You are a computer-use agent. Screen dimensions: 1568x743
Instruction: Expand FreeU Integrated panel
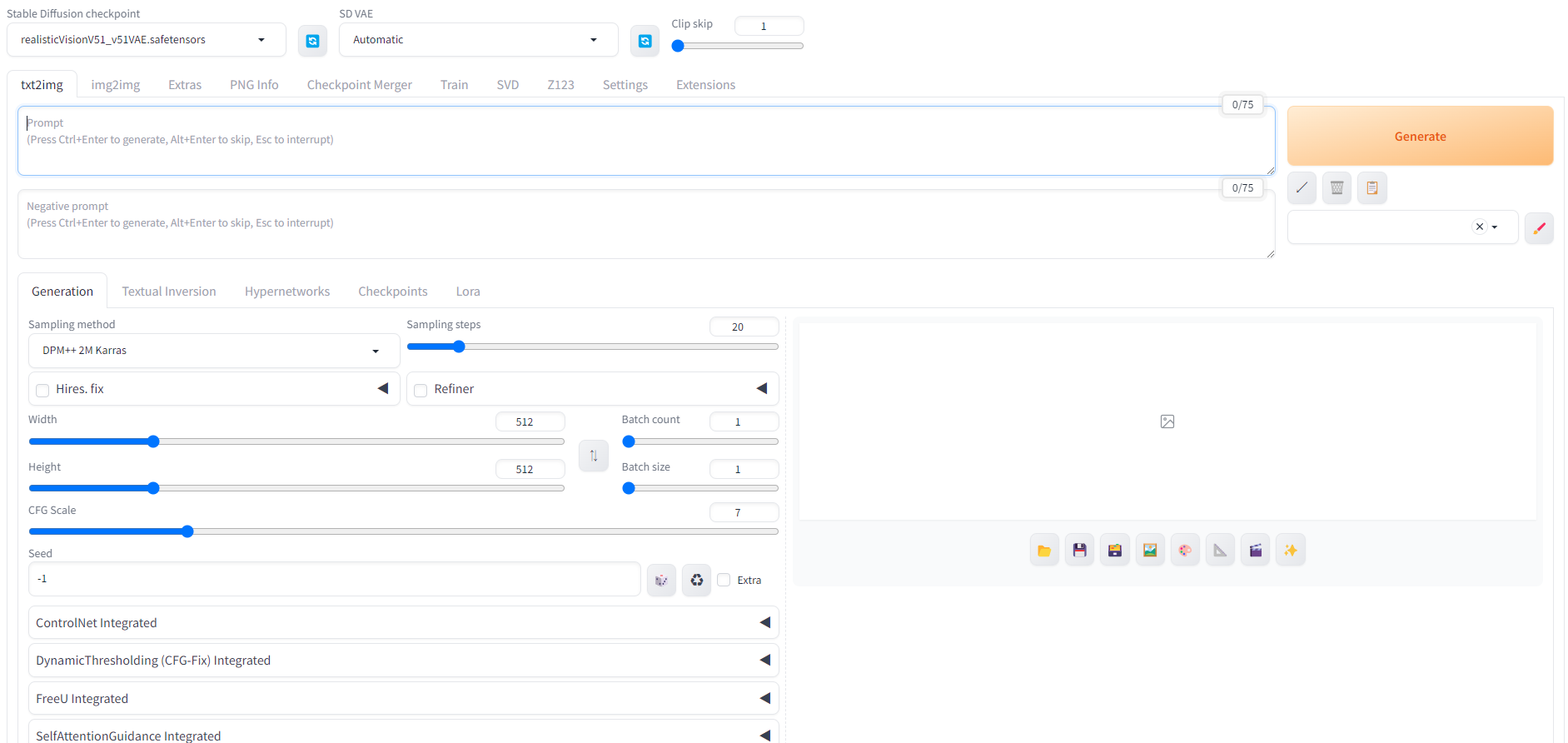pos(403,698)
